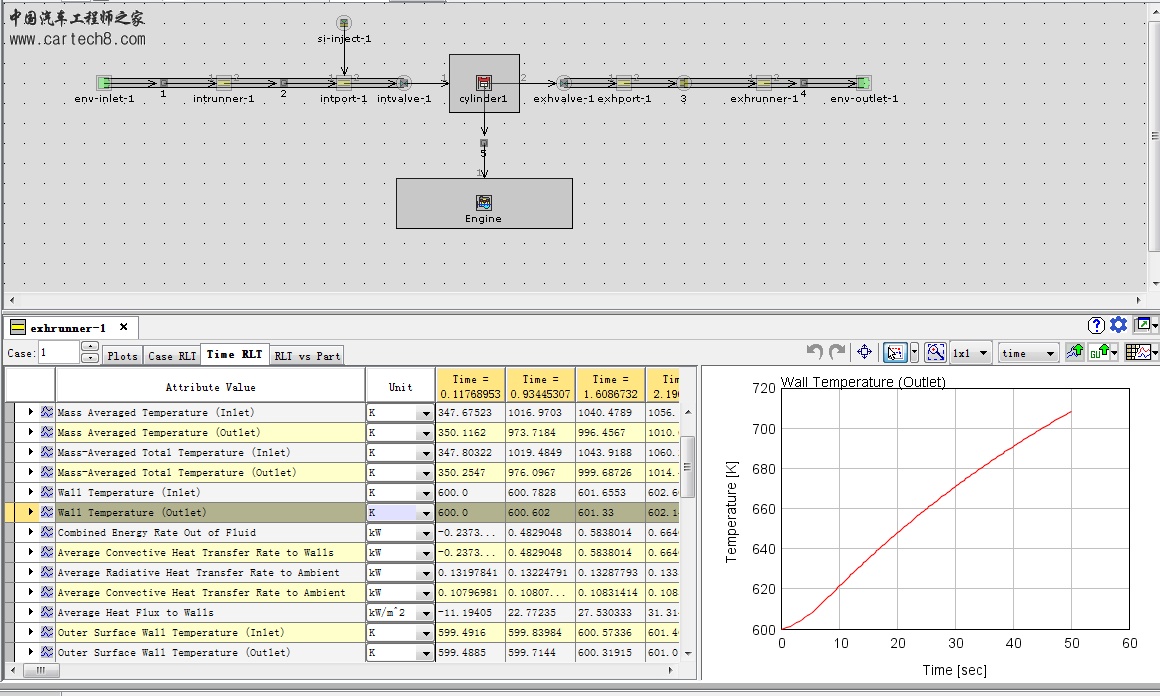Click the zoom-to-region magnifier tool
The image size is (1160, 696).
tap(935, 352)
